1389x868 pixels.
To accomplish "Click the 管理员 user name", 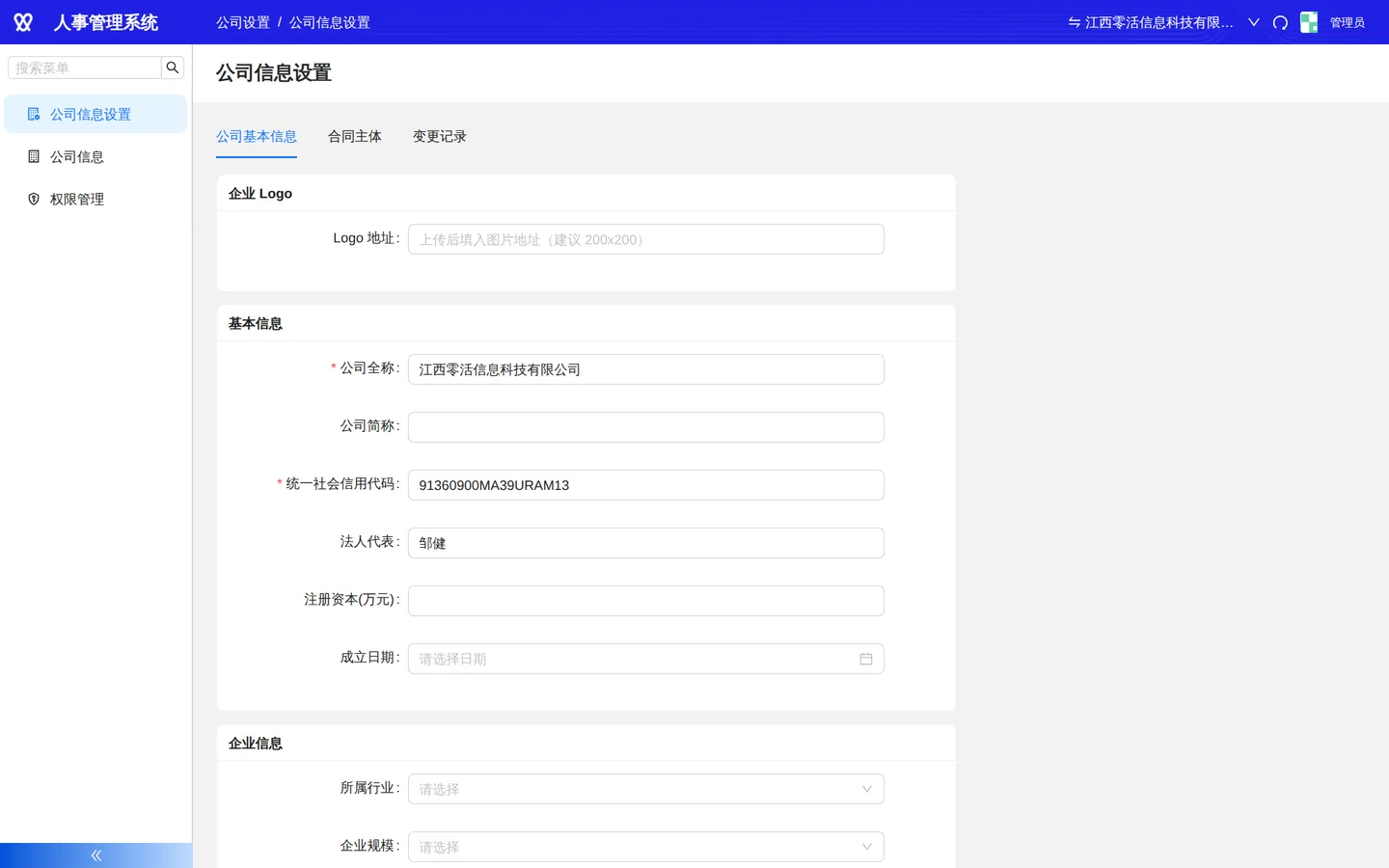I will click(x=1348, y=22).
